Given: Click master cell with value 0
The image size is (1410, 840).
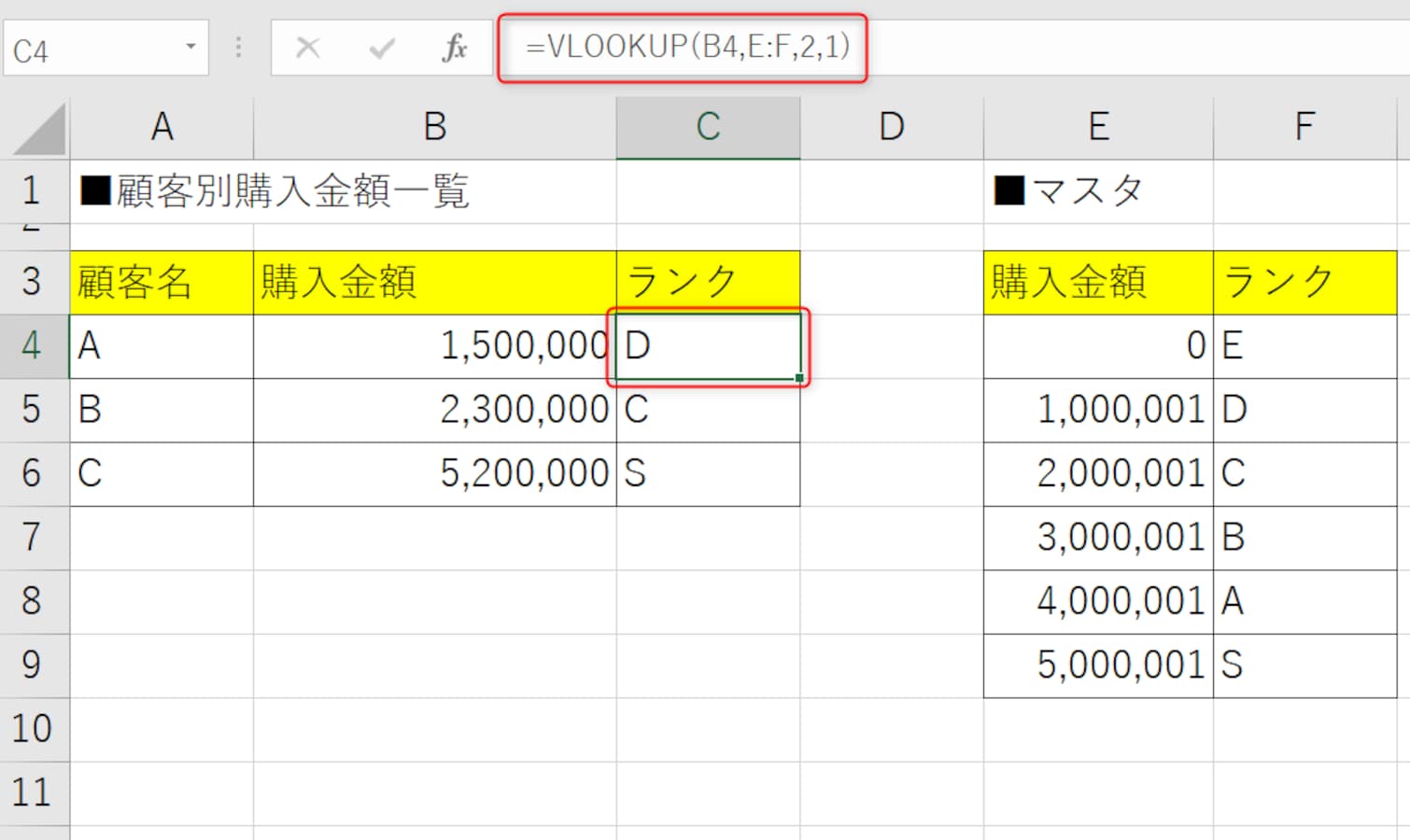Looking at the screenshot, I should click(1098, 346).
